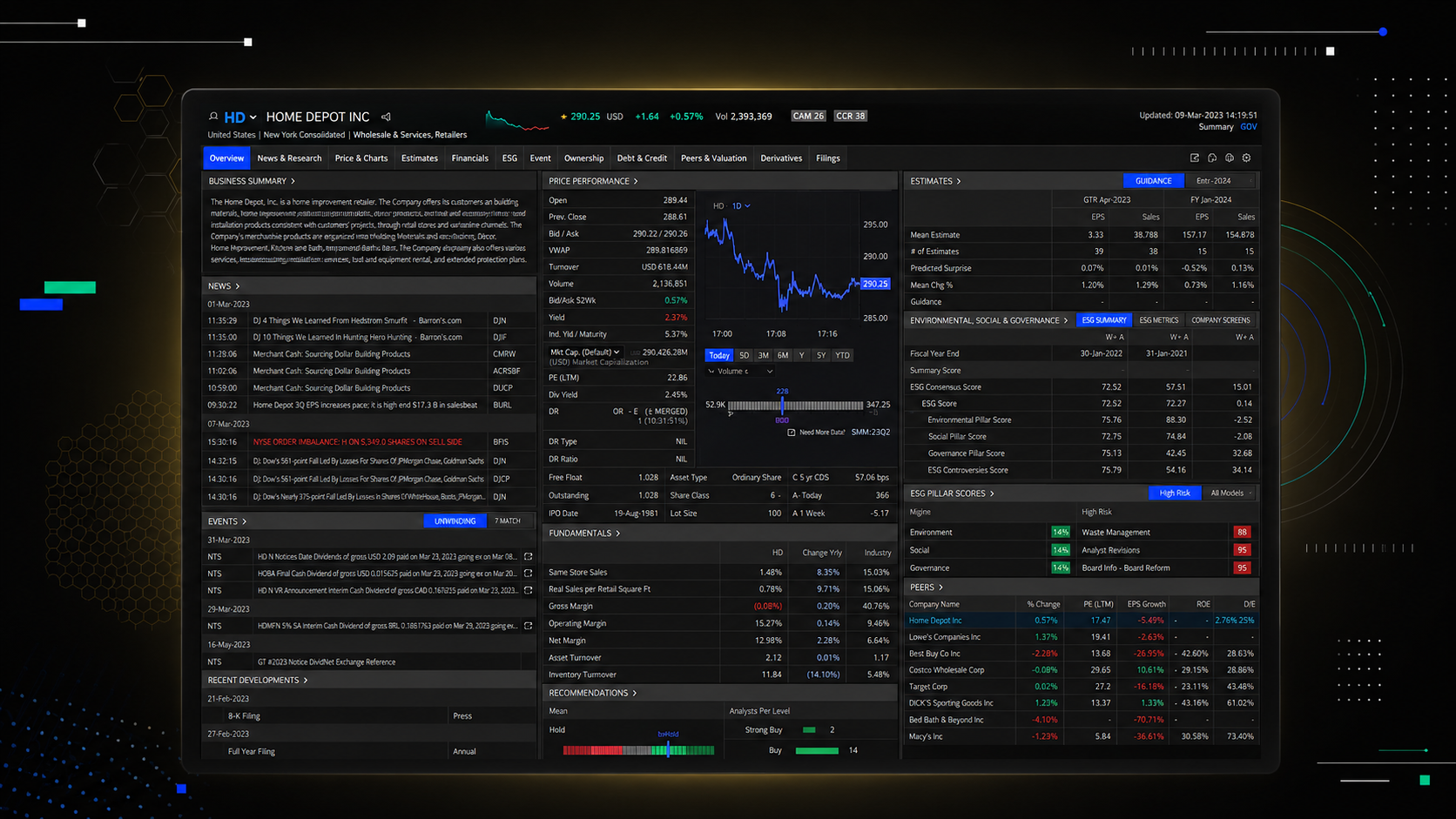
Task: Open the Volume indicator dropdown under the chart
Action: [740, 372]
